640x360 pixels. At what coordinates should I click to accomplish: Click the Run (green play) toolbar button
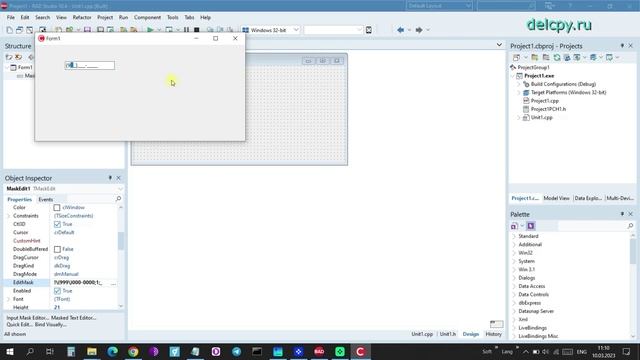coord(150,30)
